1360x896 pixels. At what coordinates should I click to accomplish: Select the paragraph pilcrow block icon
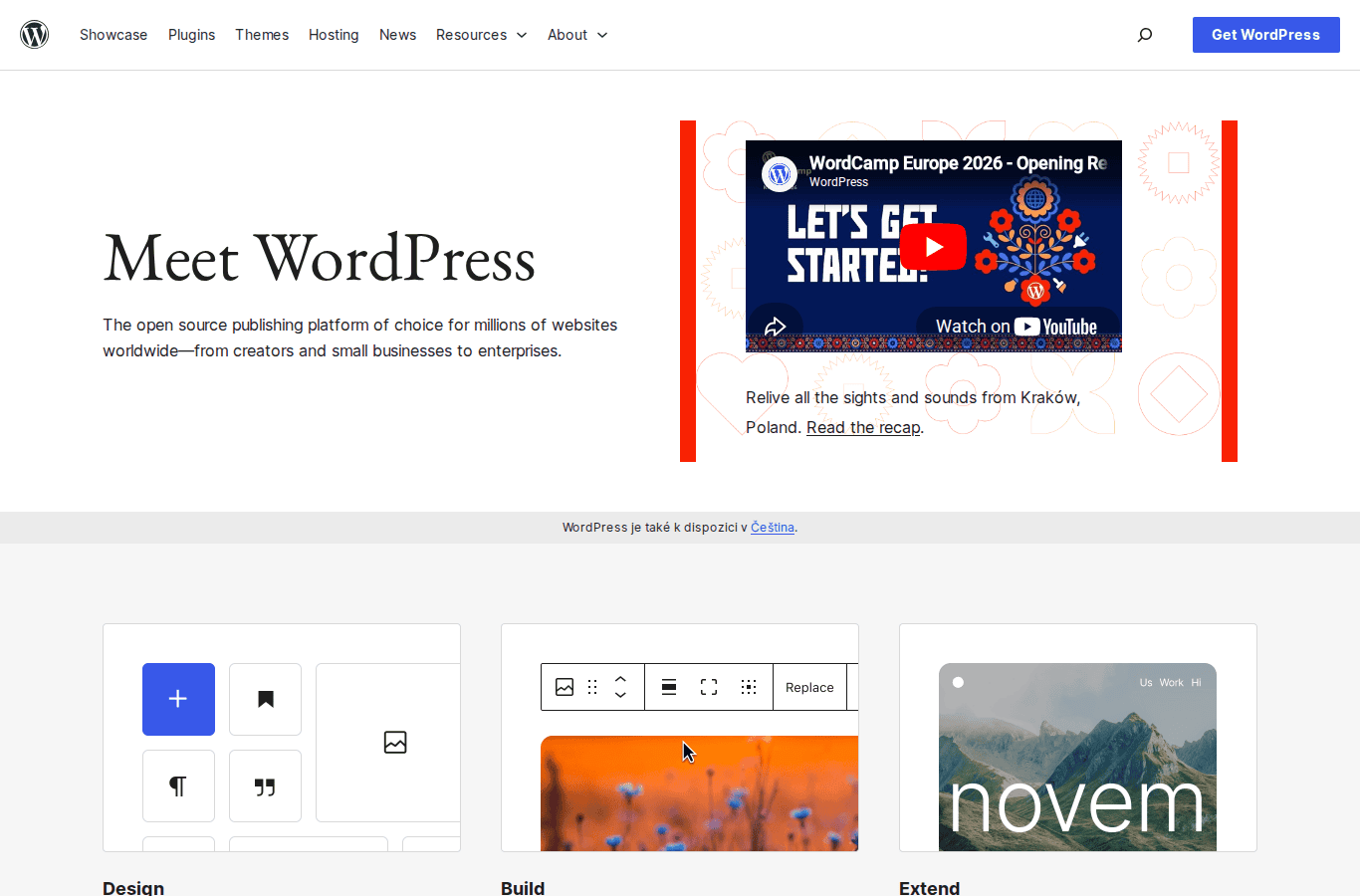[178, 785]
